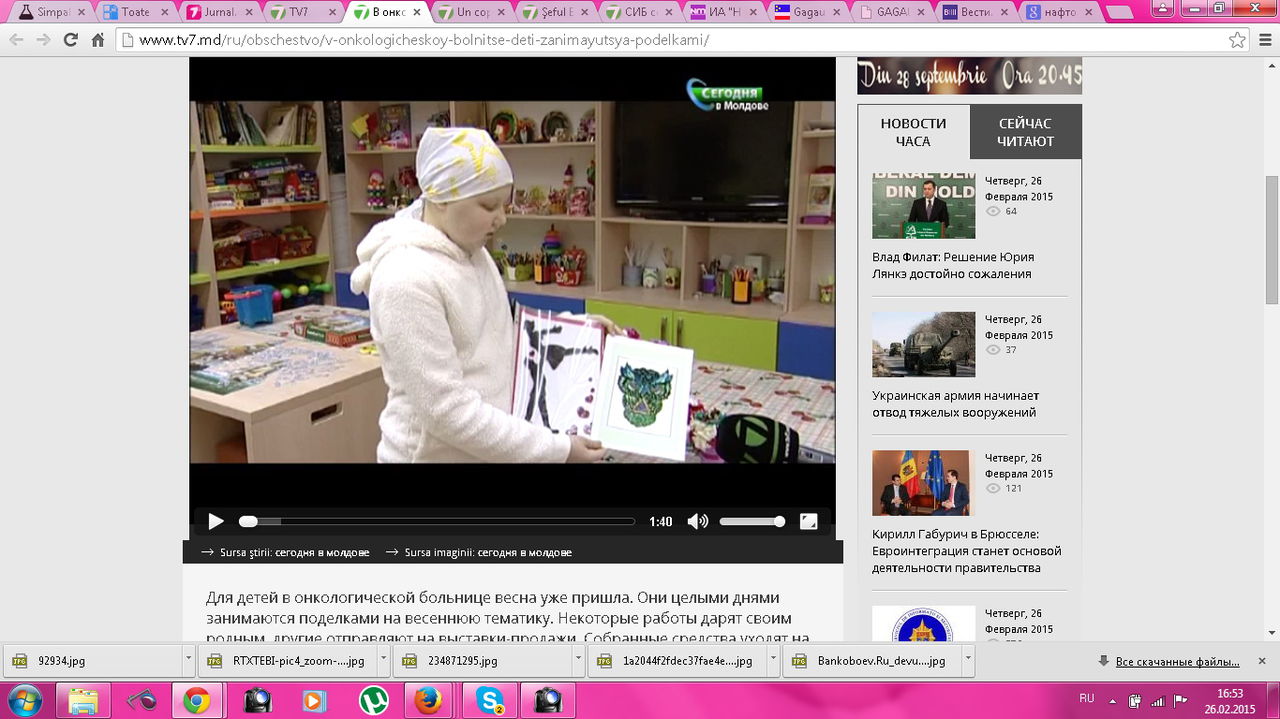Open the uTorrent taskbar icon
The width and height of the screenshot is (1280, 719).
[373, 700]
